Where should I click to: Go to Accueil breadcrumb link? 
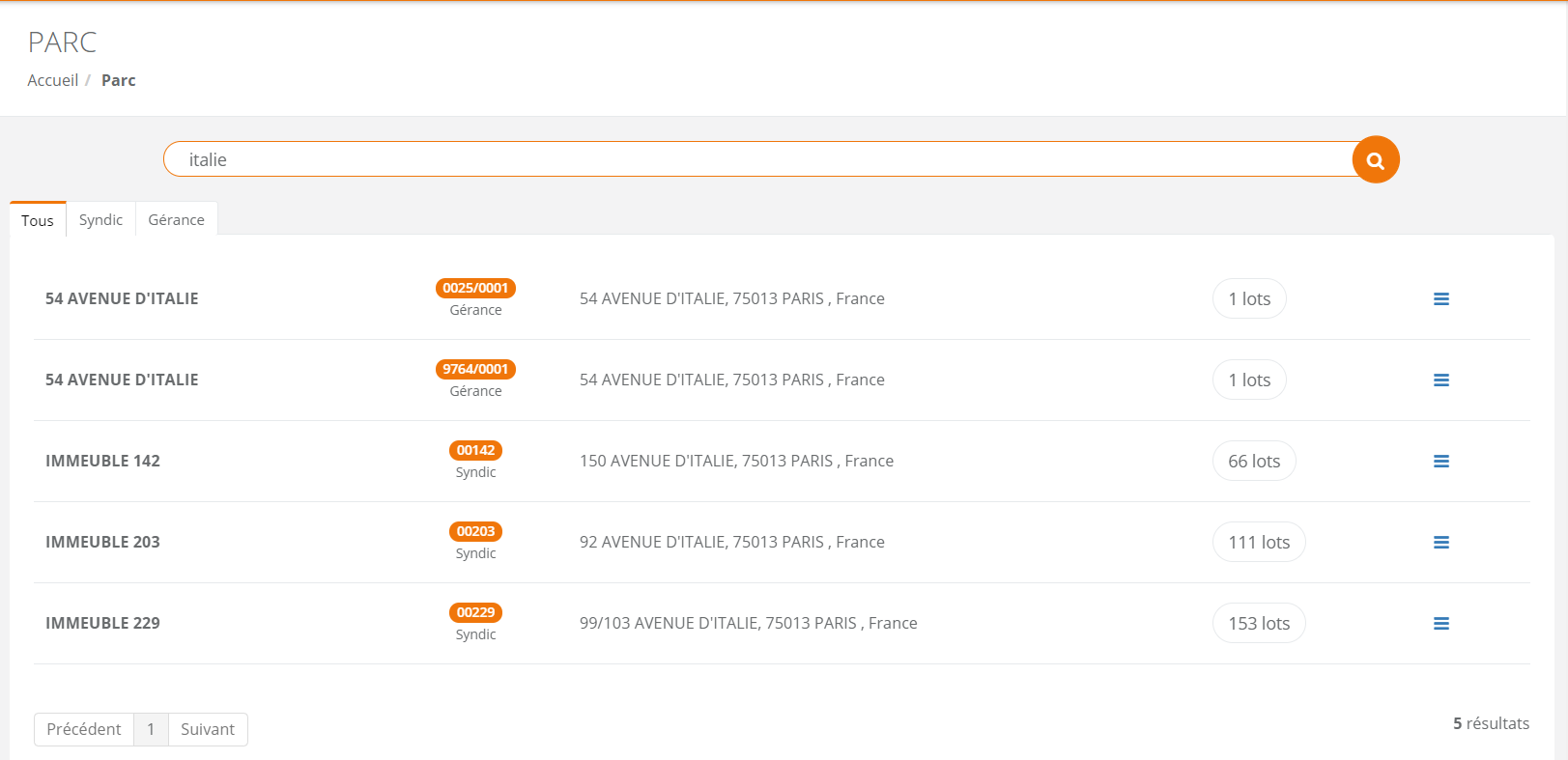click(52, 80)
